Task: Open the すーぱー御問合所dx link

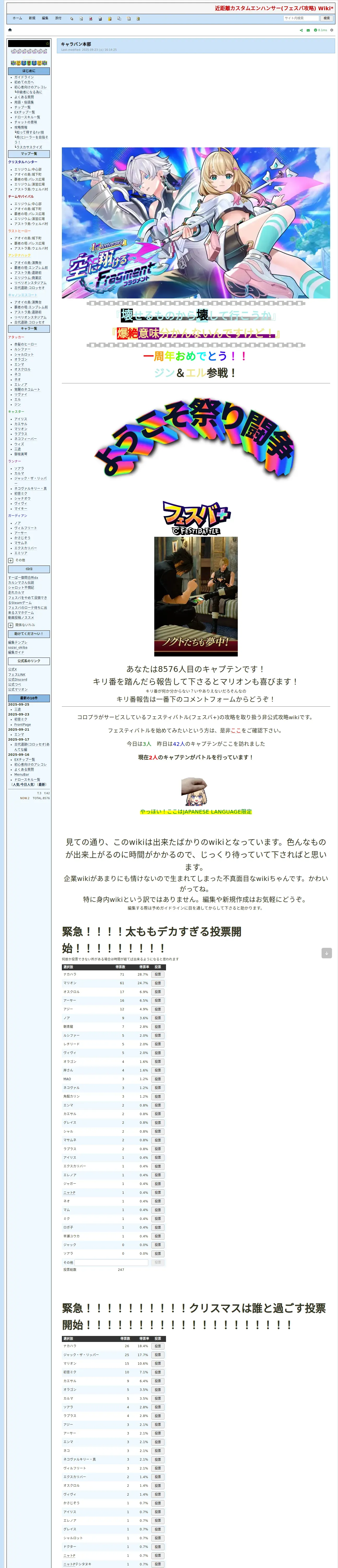Action: pyautogui.click(x=23, y=578)
